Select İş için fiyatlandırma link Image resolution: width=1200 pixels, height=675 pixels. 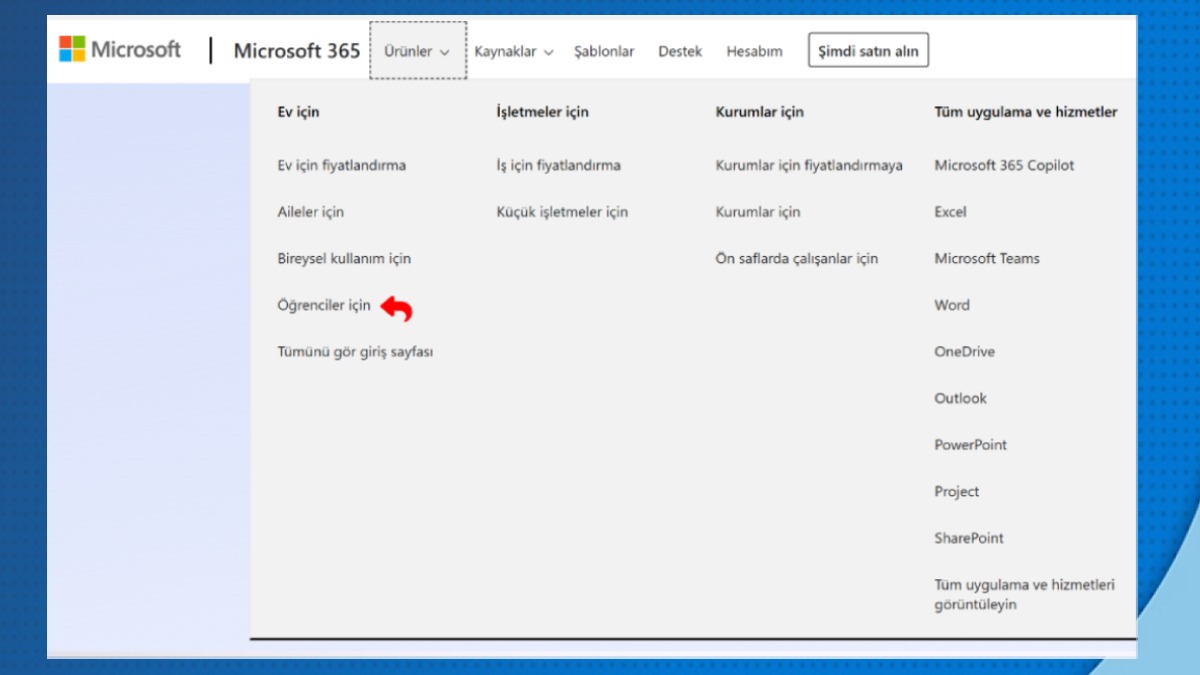[x=559, y=165]
